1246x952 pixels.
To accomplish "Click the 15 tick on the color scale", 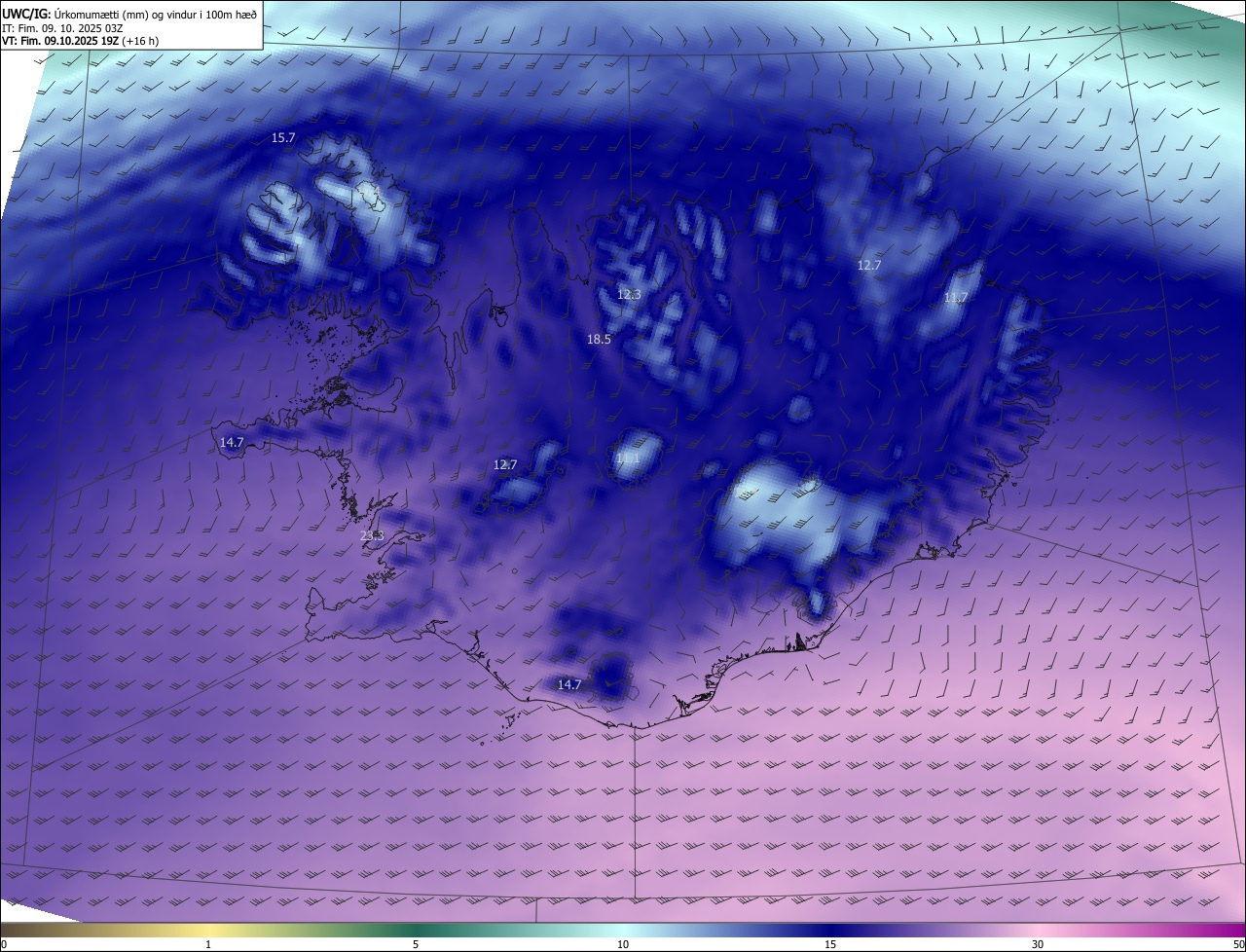I will pos(830,944).
